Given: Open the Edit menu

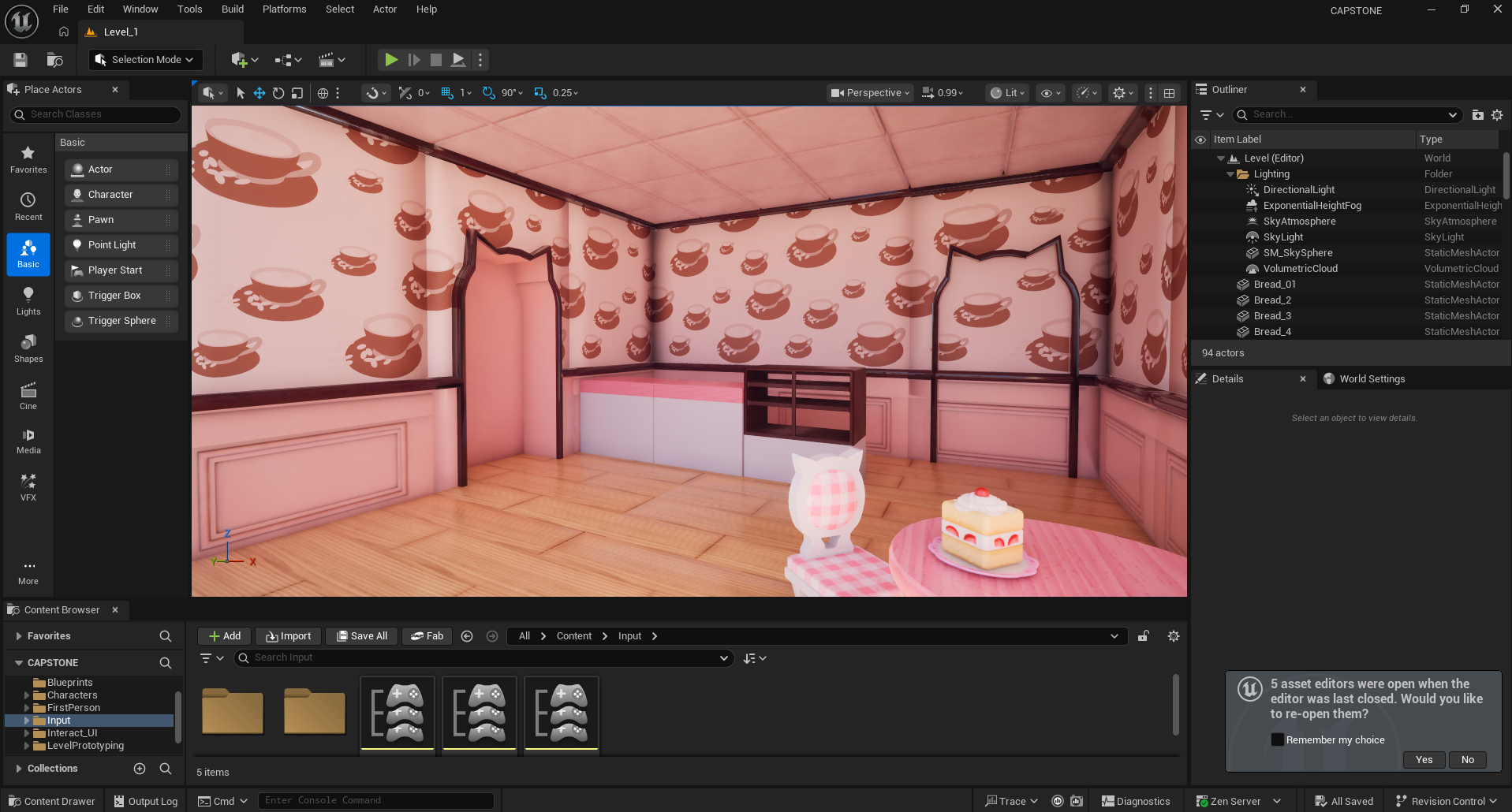Looking at the screenshot, I should (x=95, y=9).
